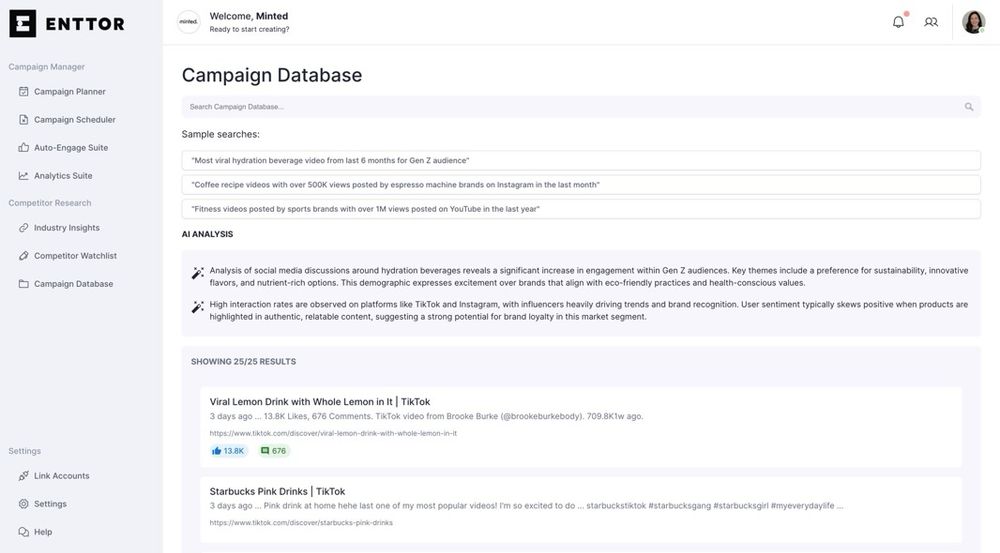Click the ENTTOR wordmark text
1000x553 pixels.
pyautogui.click(x=85, y=24)
